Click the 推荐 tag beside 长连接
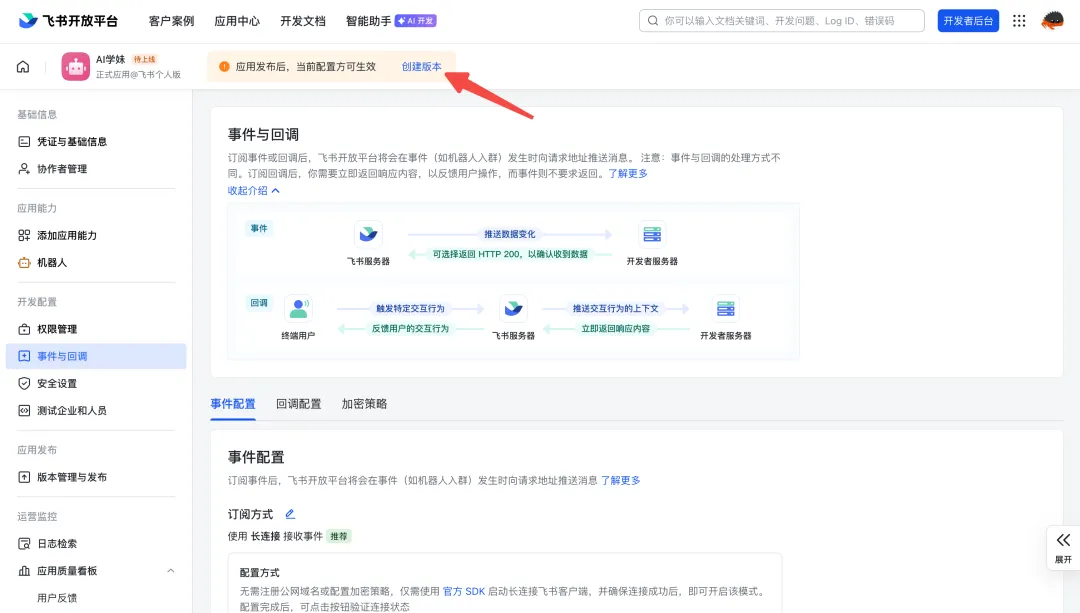Image resolution: width=1080 pixels, height=613 pixels. [x=339, y=536]
